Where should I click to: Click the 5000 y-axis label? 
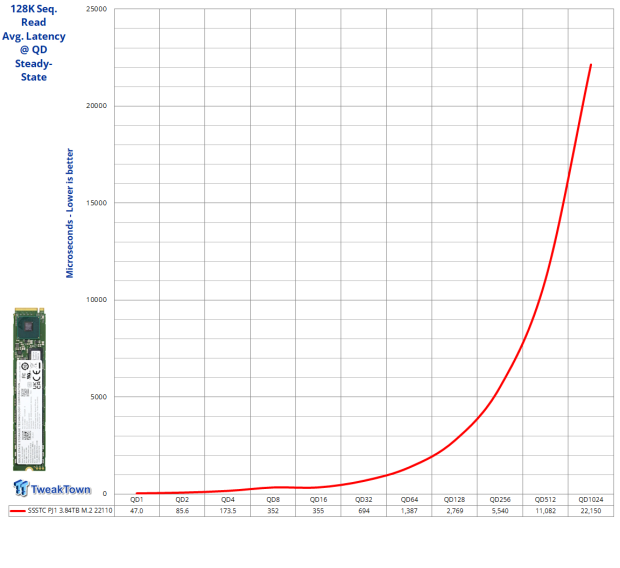[x=98, y=397]
